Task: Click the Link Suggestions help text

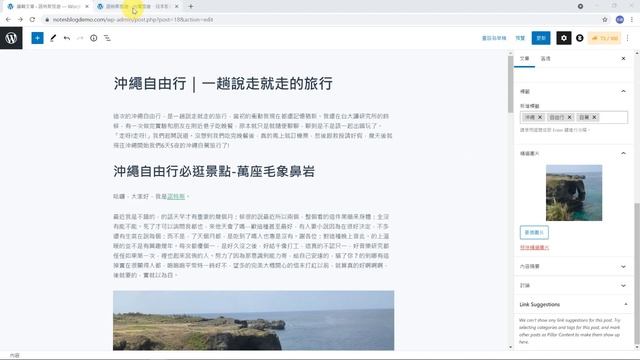Action: click(569, 331)
